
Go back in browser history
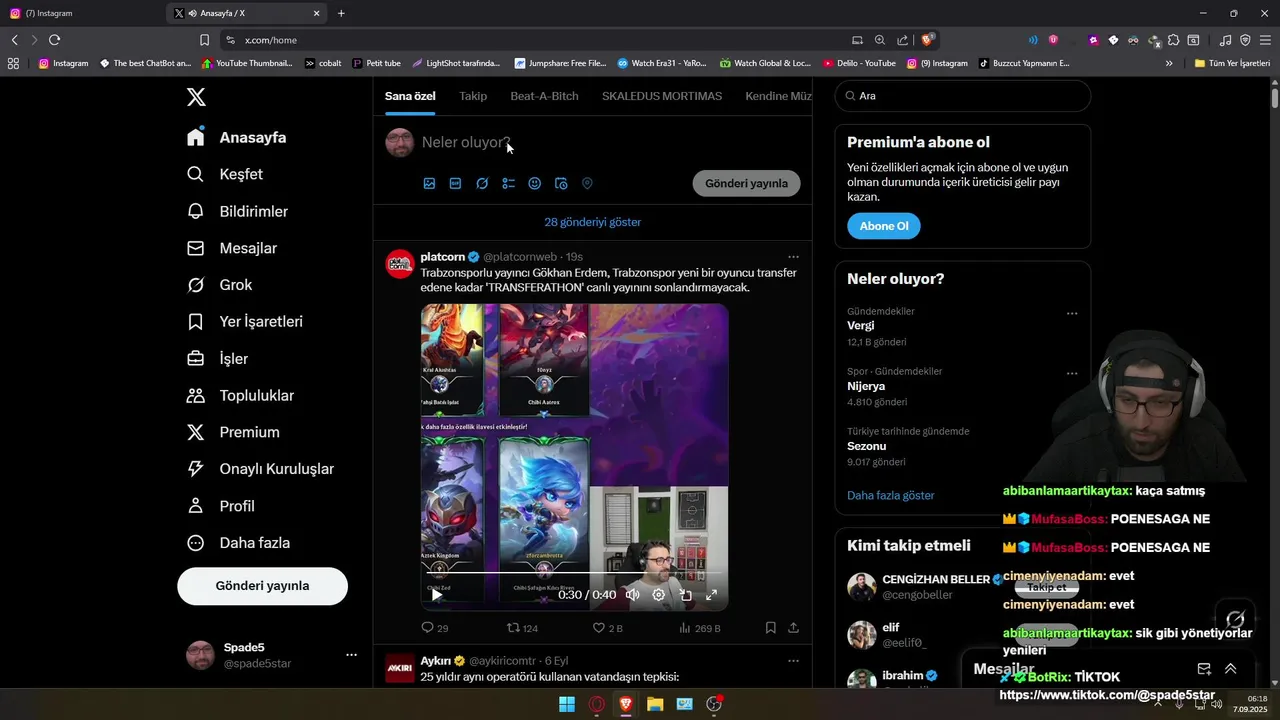click(x=14, y=40)
